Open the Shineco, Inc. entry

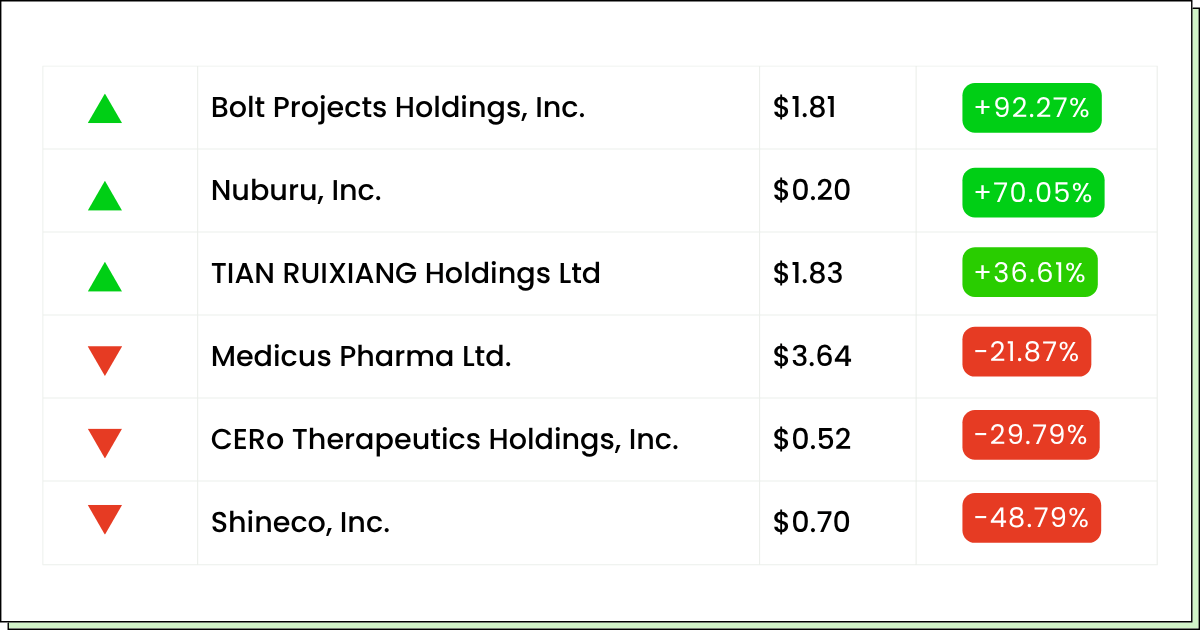click(300, 522)
